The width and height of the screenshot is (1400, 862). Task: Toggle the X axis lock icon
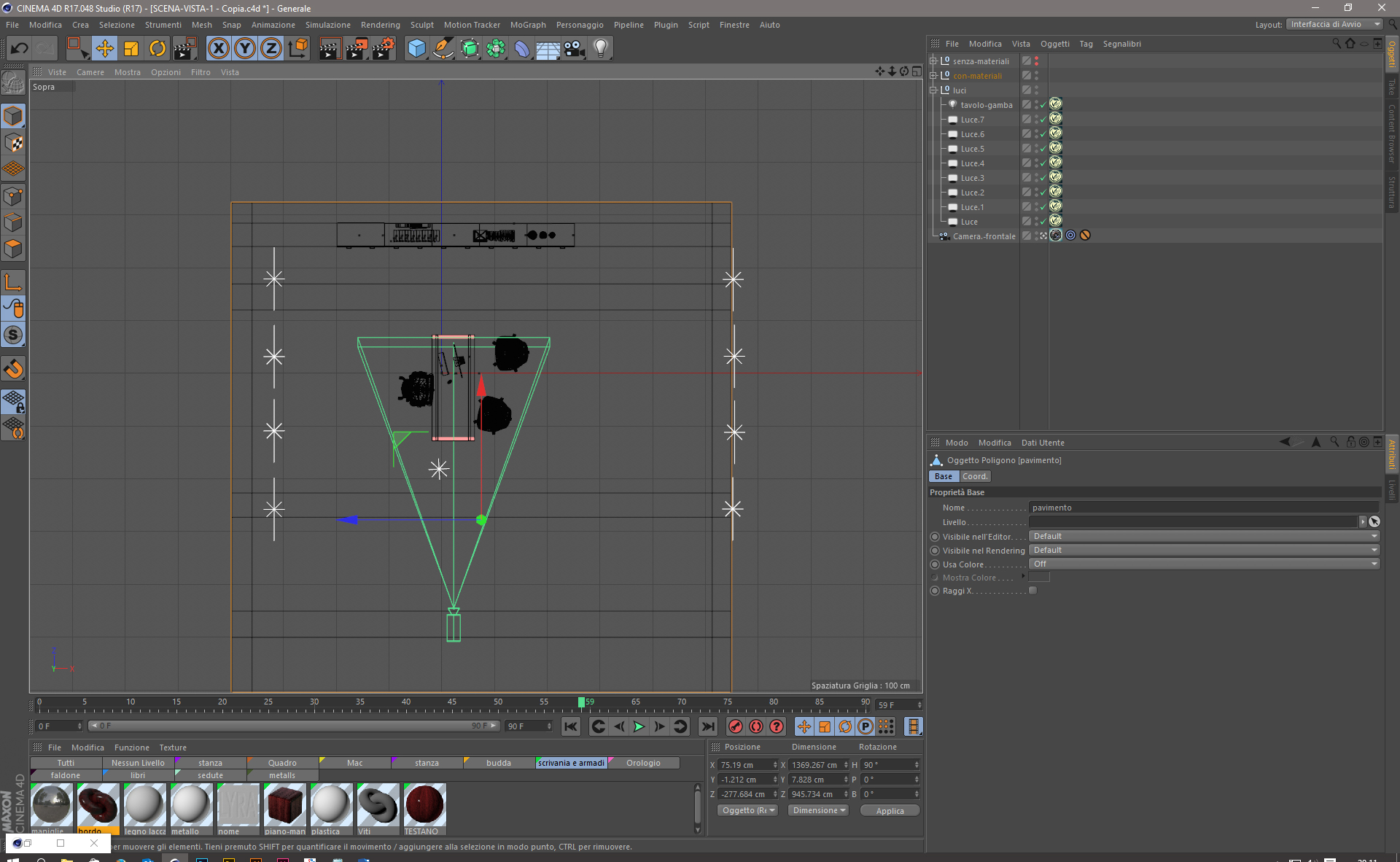[218, 49]
